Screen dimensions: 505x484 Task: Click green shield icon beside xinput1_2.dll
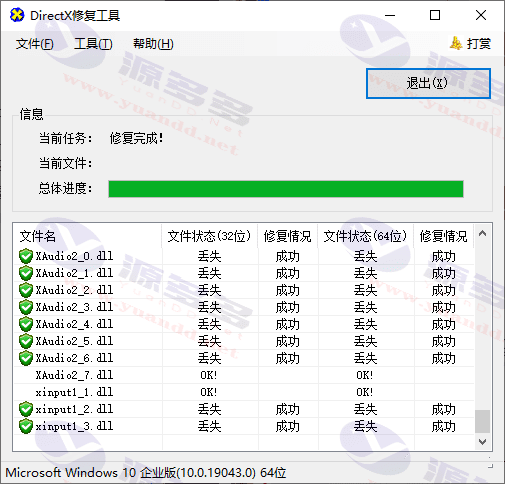tap(26, 409)
